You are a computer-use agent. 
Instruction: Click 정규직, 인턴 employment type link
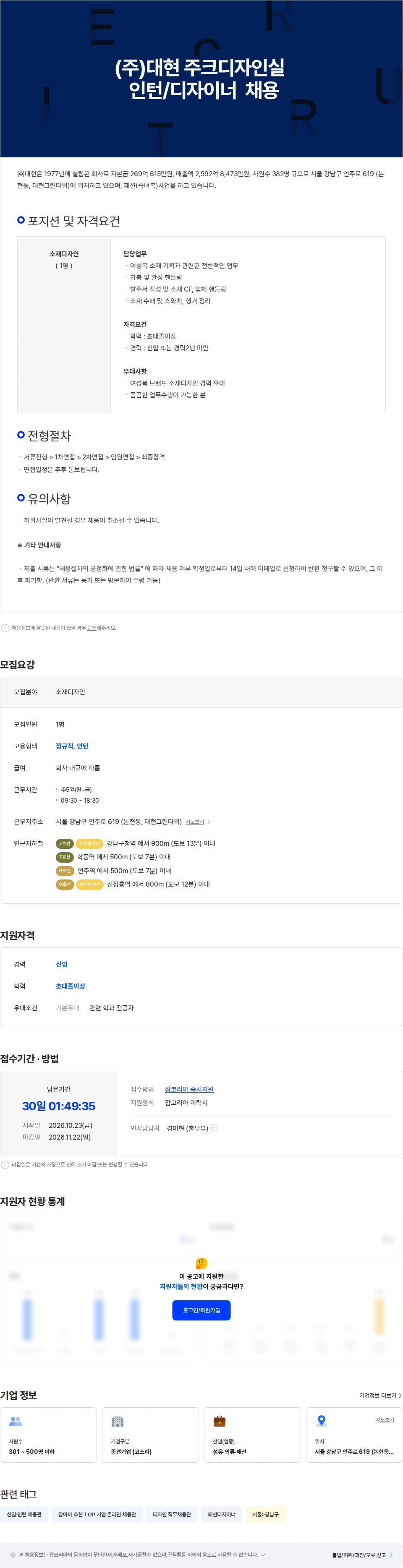coord(72,746)
